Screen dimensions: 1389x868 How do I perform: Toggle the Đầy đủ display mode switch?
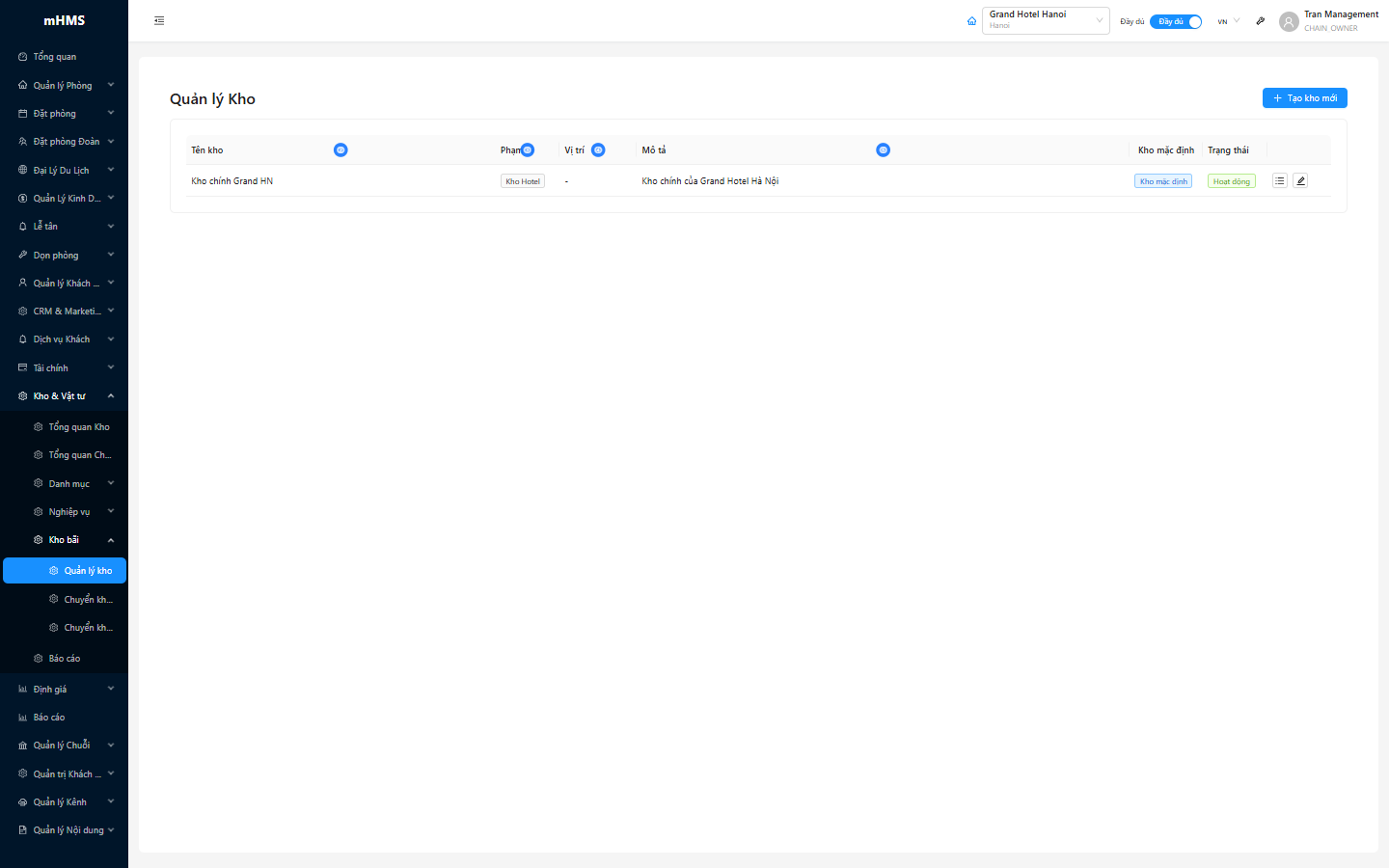pyautogui.click(x=1175, y=21)
